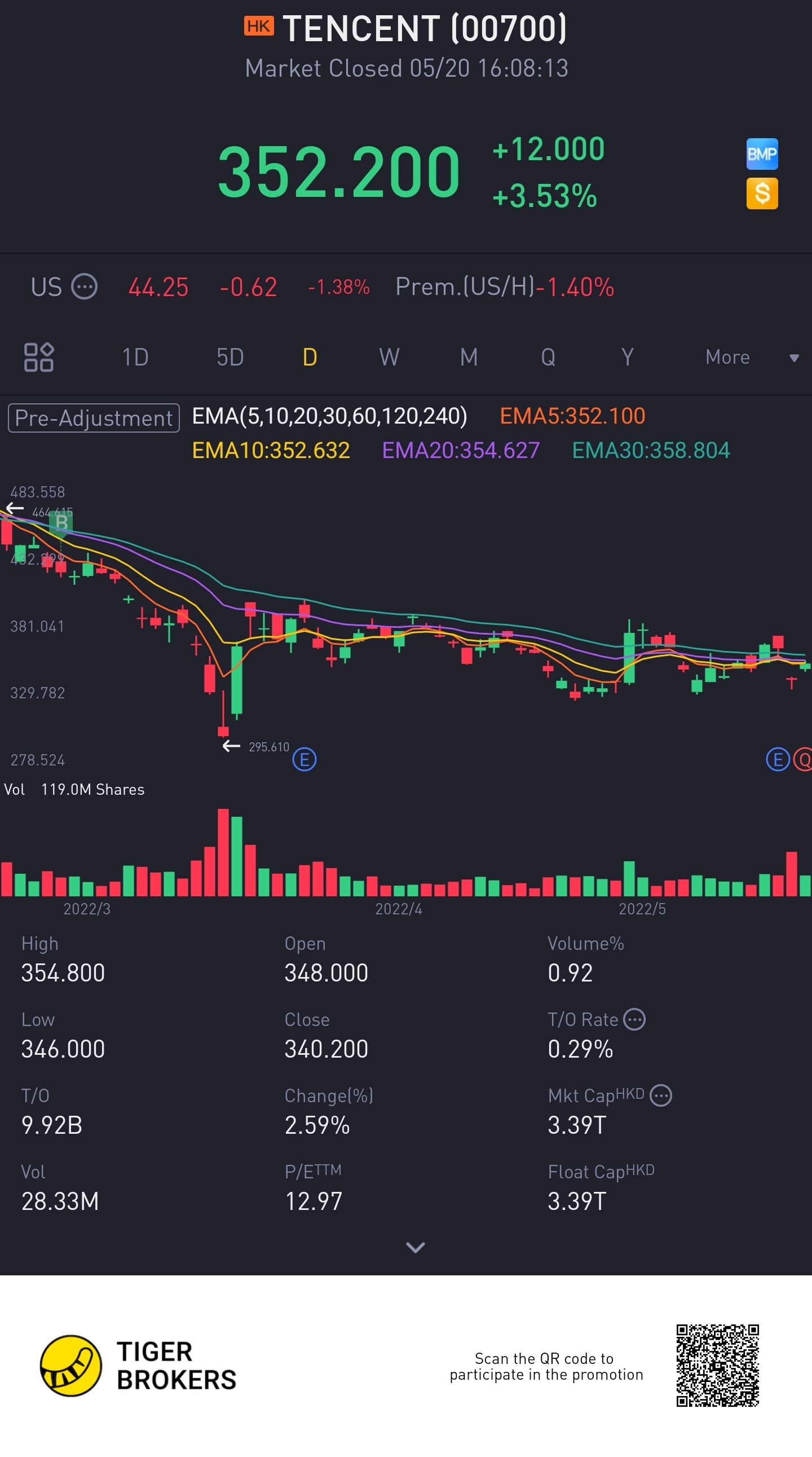Expand details with the bottom chevron
The height and width of the screenshot is (1457, 812).
416,1247
